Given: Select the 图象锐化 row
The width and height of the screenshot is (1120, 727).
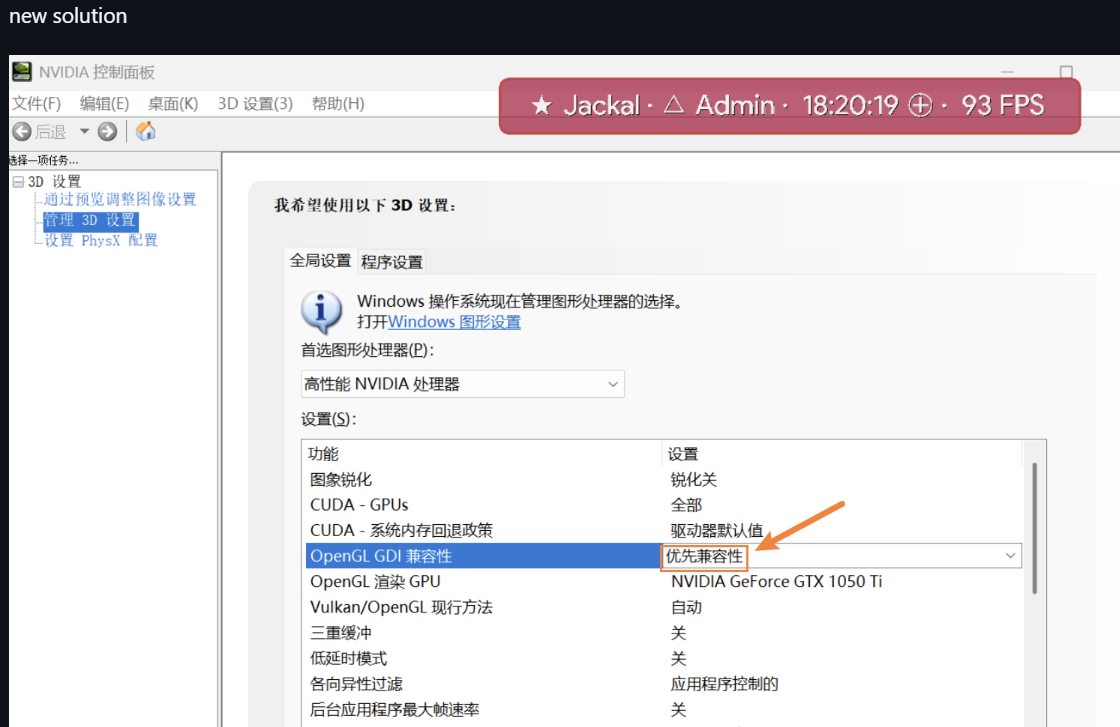Looking at the screenshot, I should click(x=662, y=480).
